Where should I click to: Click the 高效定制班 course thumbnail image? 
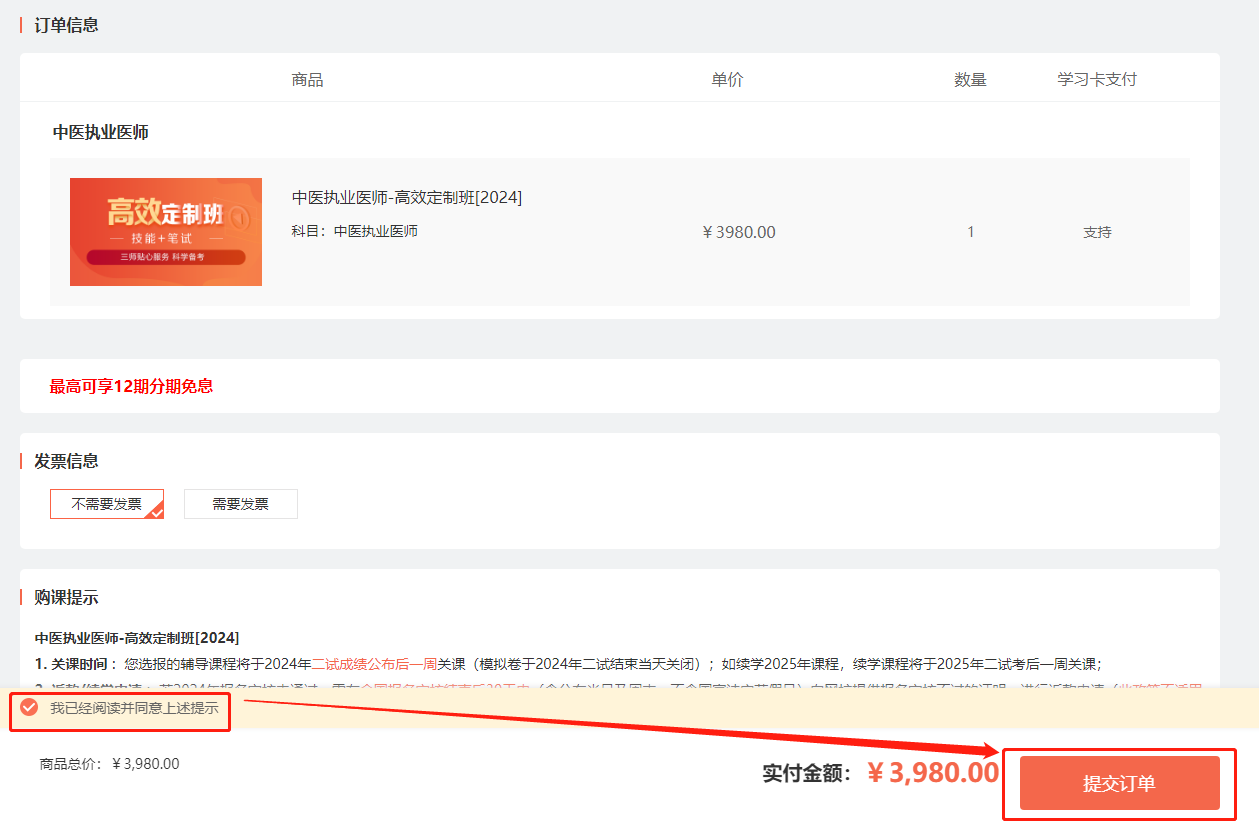point(166,232)
